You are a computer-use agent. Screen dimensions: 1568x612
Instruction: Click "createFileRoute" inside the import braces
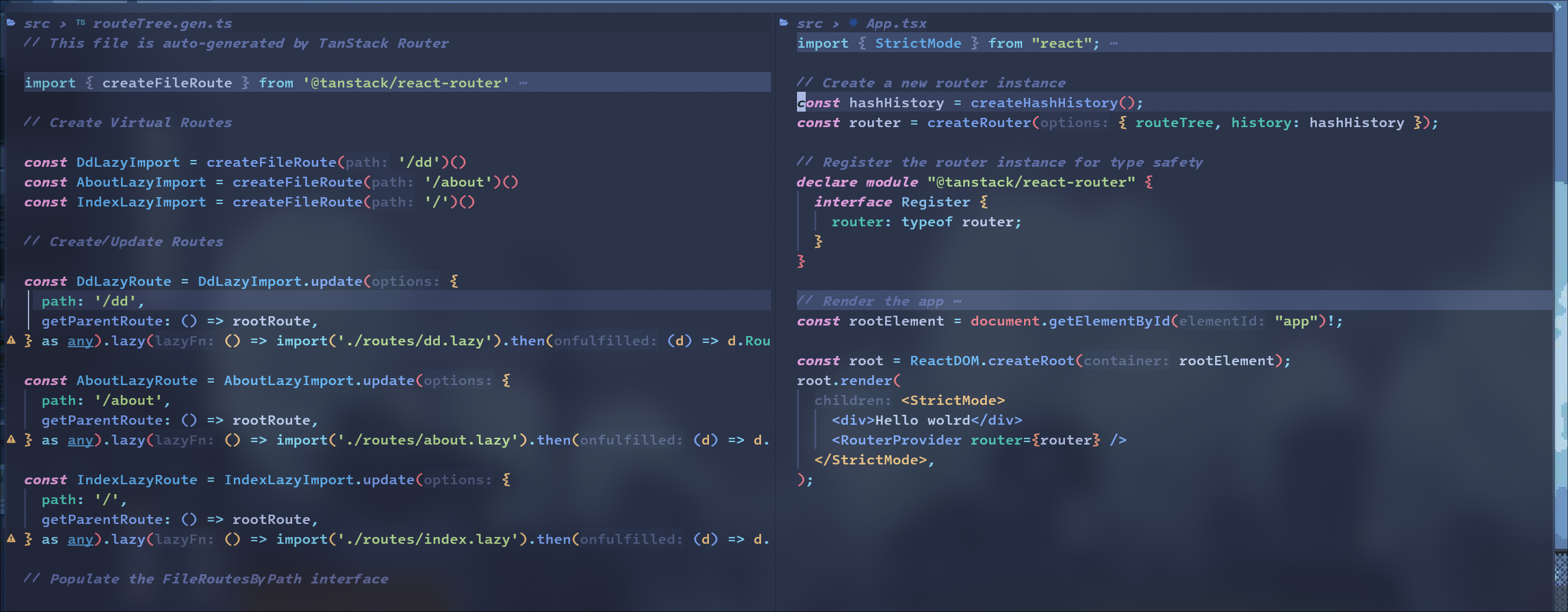pos(167,83)
